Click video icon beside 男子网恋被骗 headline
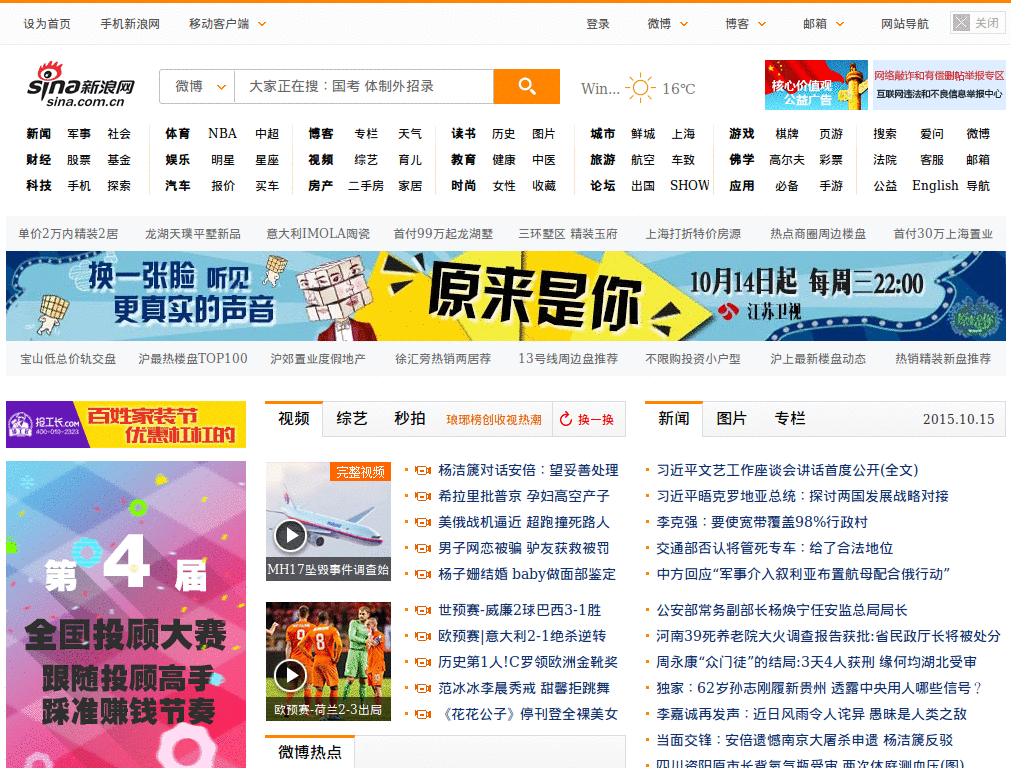The height and width of the screenshot is (768, 1024). click(x=423, y=549)
